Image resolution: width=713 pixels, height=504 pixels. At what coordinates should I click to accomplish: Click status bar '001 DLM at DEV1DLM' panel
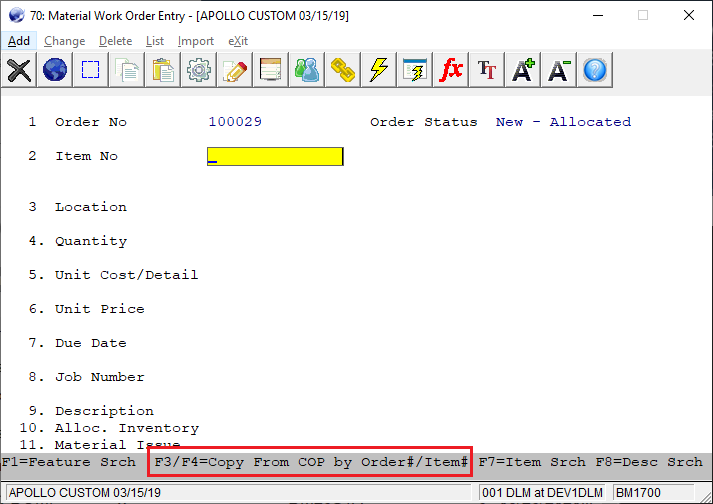(542, 493)
